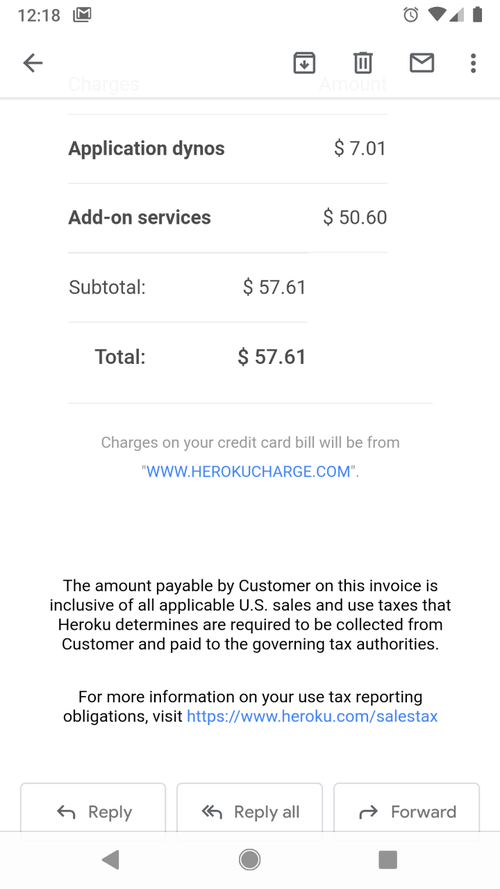The width and height of the screenshot is (500, 889).
Task: Select the Add-on services charge row
Action: click(x=227, y=218)
